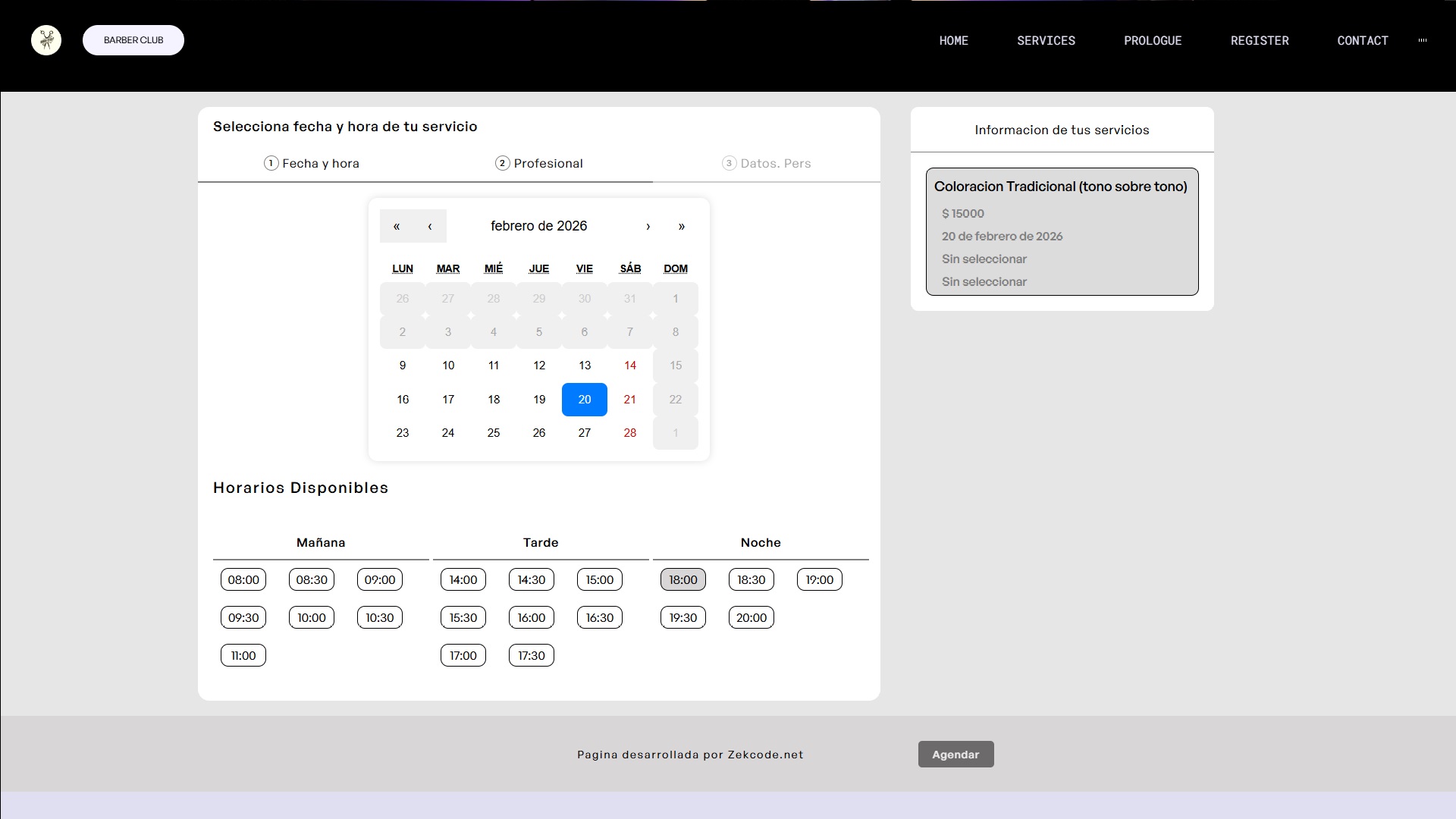The height and width of the screenshot is (819, 1456).
Task: Choose the 16:30 afternoon time slot
Action: (x=600, y=617)
